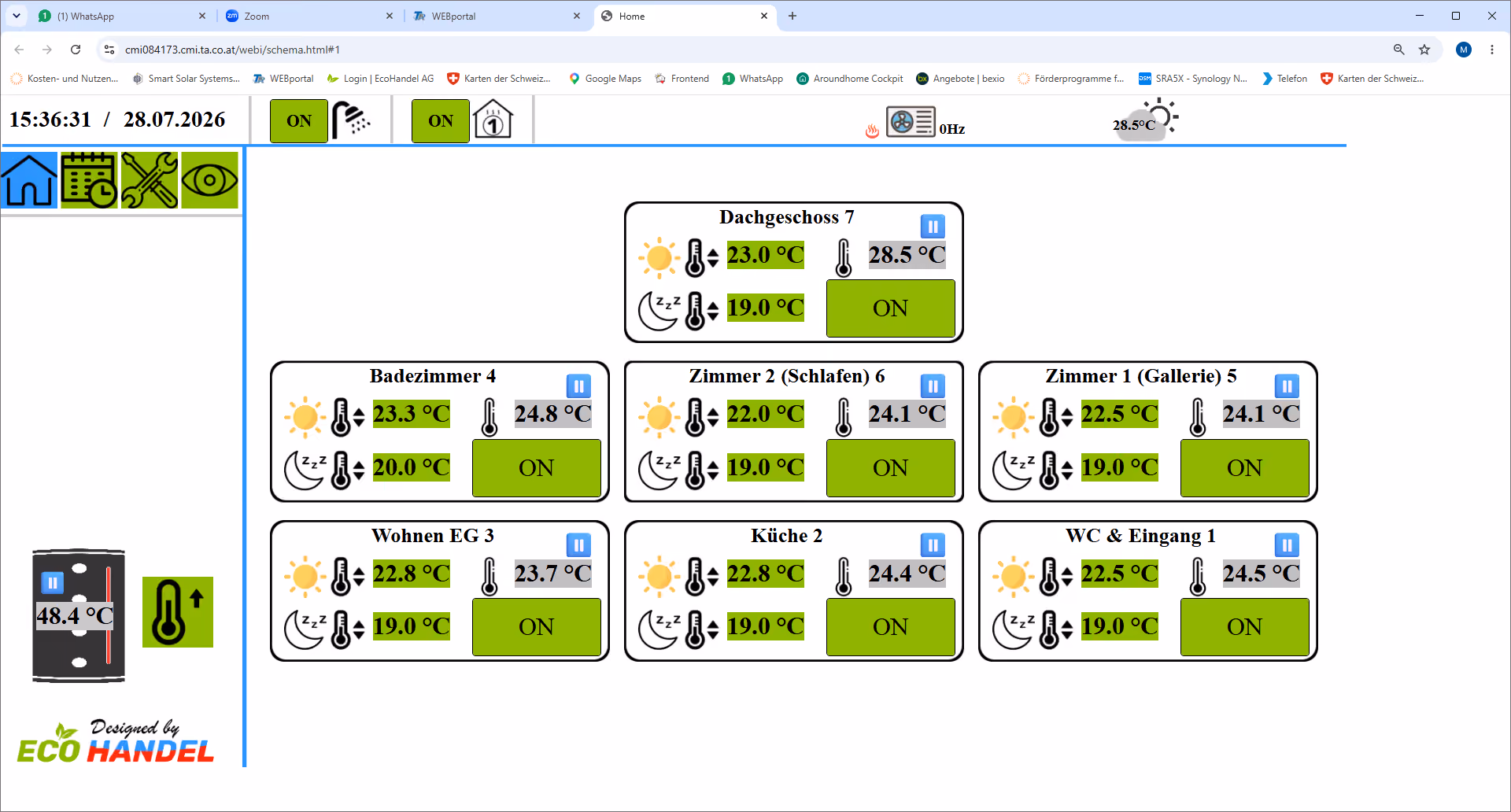
Task: Switch to the WEBportal browser tab
Action: (497, 16)
